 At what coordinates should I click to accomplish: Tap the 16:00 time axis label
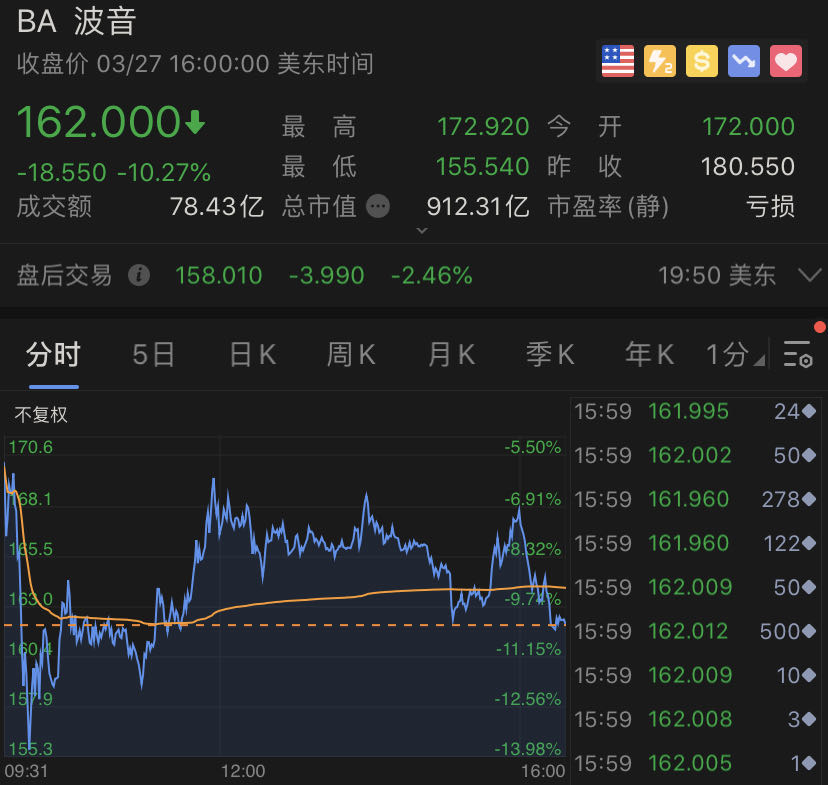(543, 771)
